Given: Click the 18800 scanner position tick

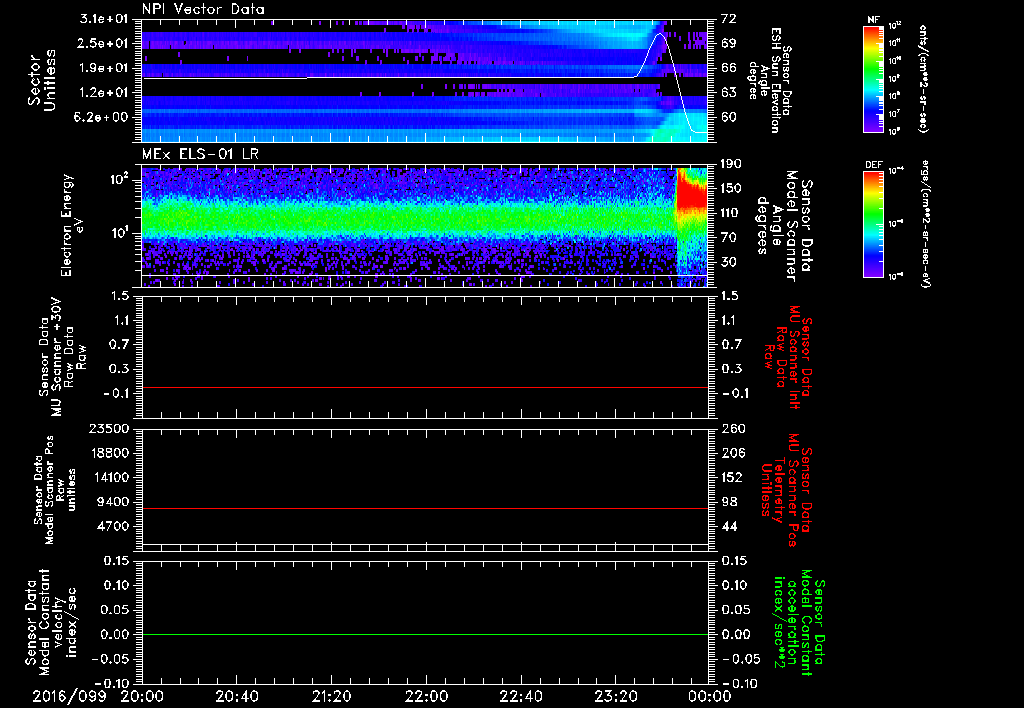Looking at the screenshot, I should click(112, 453).
